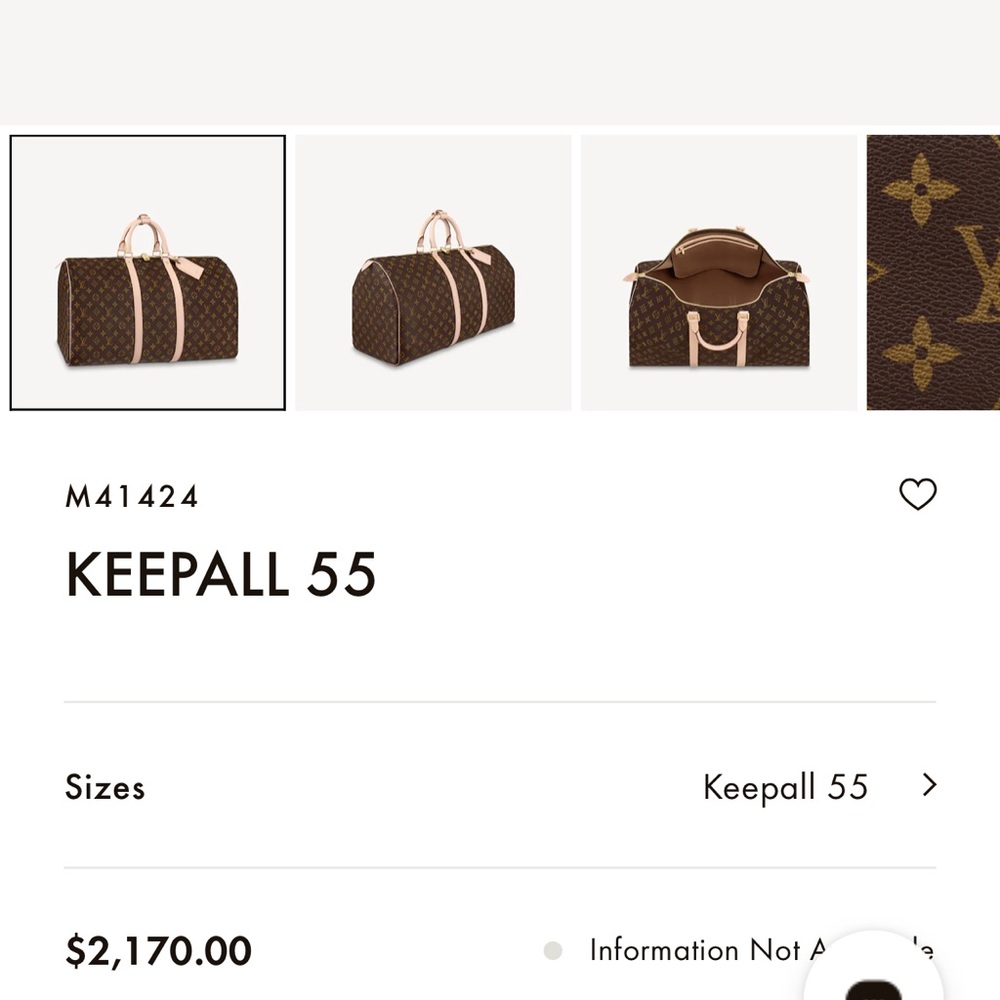This screenshot has width=1000, height=1000.
Task: Open the Keepall 55 size selector
Action: coord(786,786)
